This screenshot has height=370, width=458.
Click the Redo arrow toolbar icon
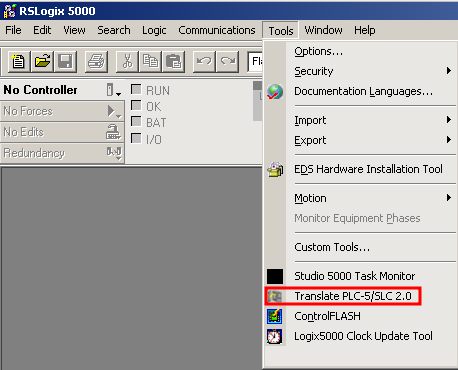coord(227,62)
